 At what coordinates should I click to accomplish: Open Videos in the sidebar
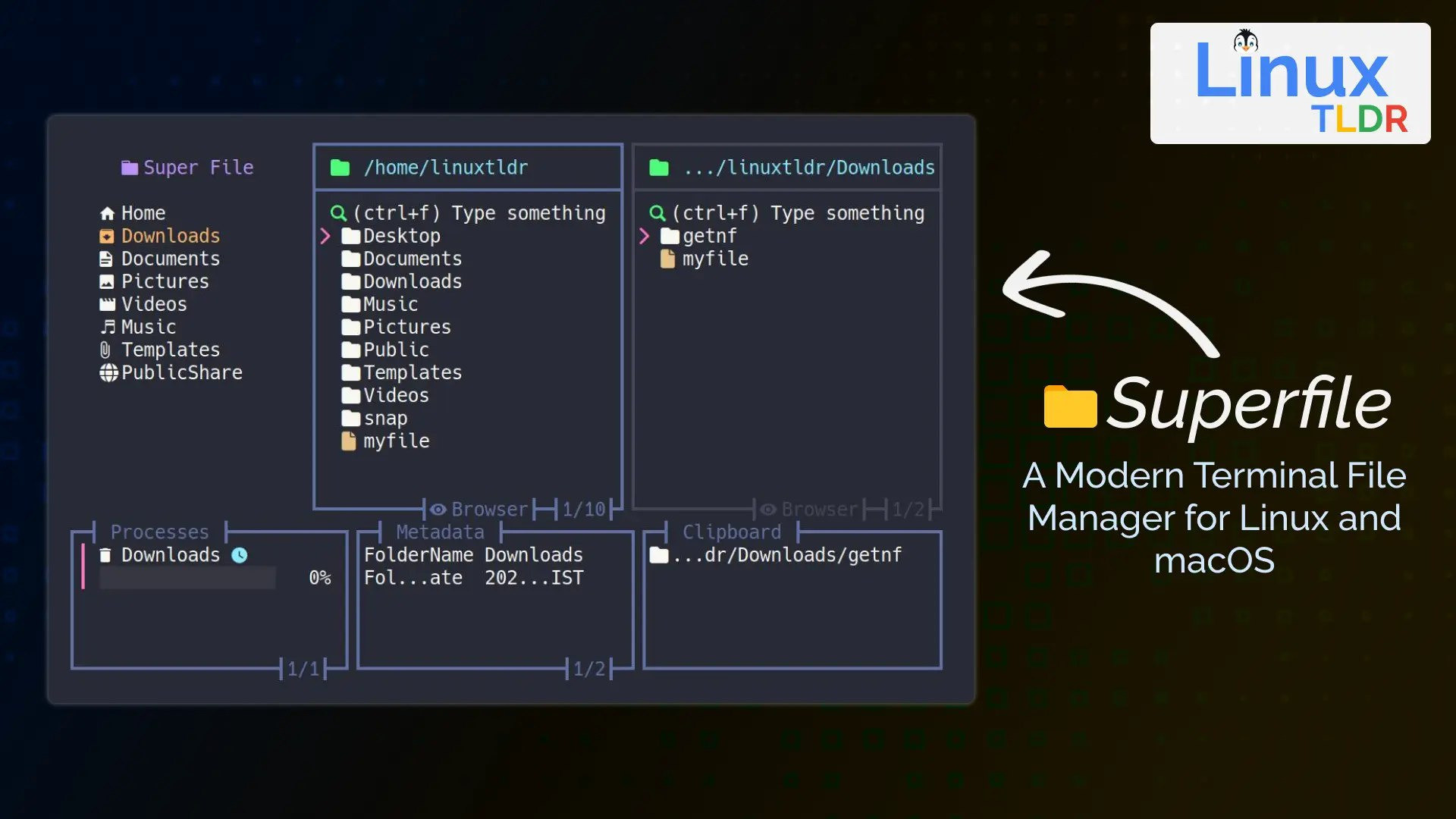click(154, 304)
